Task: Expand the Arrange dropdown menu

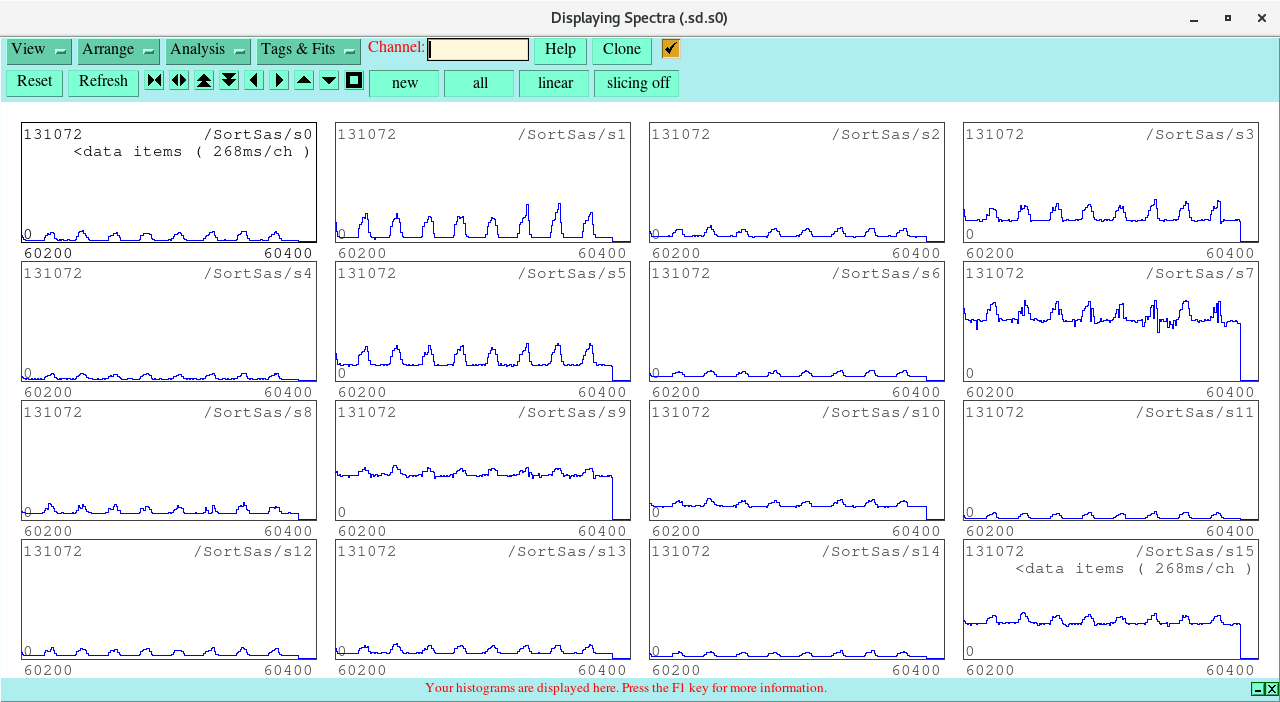Action: tap(118, 50)
